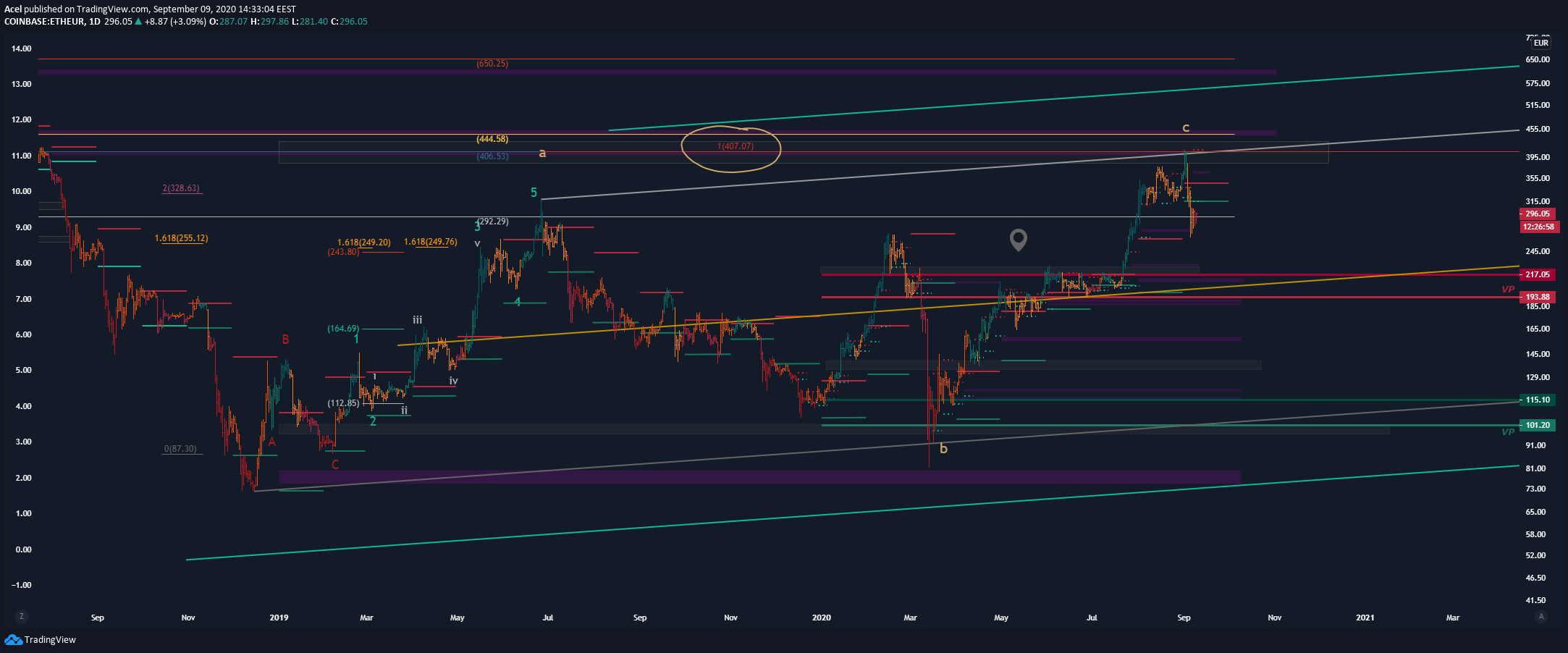This screenshot has width=1568, height=653.
Task: Select the 193.88 red price level label
Action: (x=1538, y=297)
